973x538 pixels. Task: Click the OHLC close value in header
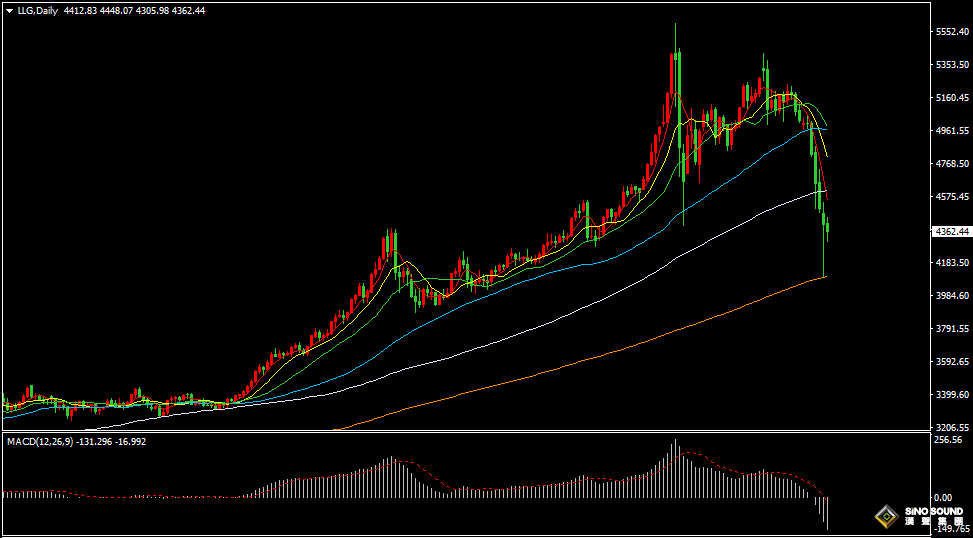coord(188,10)
